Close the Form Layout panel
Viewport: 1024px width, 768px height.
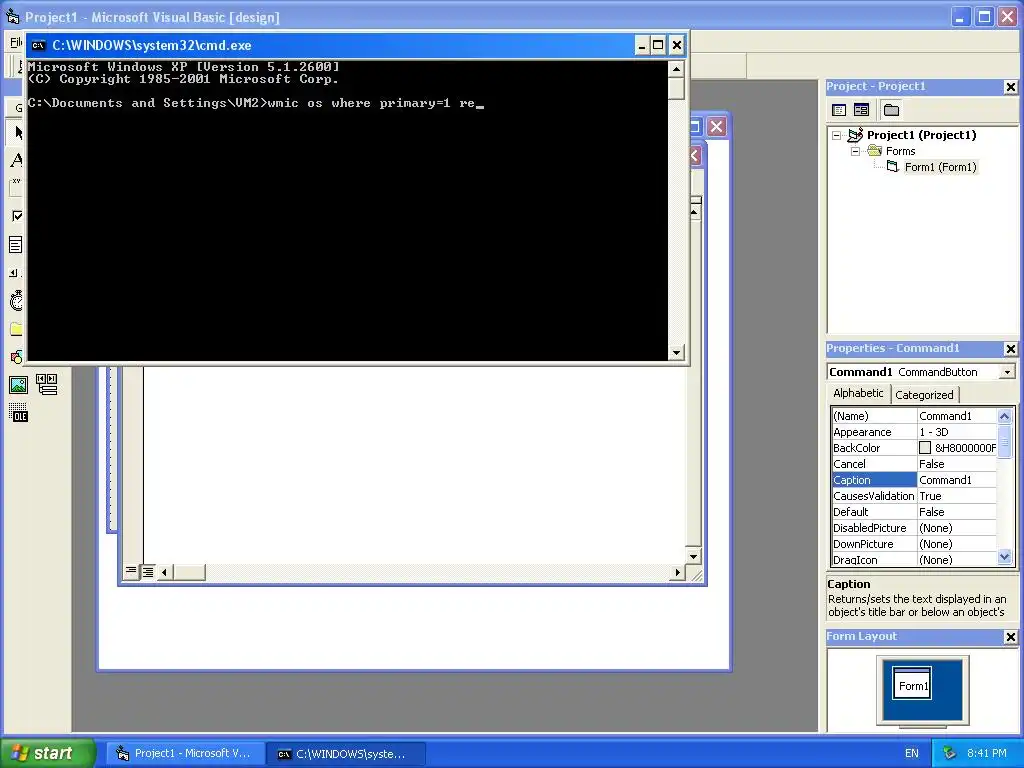pos(1010,637)
